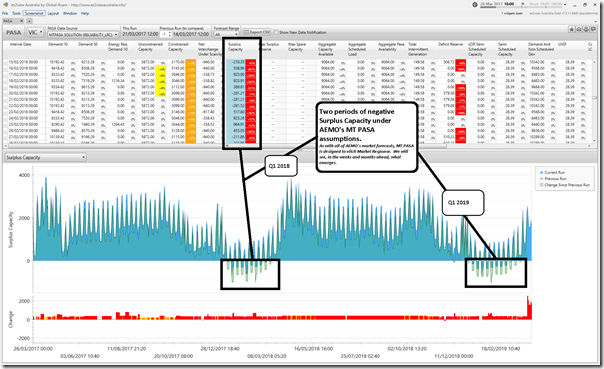
Task: Expand the PASA Data Source combo box
Action: (83, 35)
